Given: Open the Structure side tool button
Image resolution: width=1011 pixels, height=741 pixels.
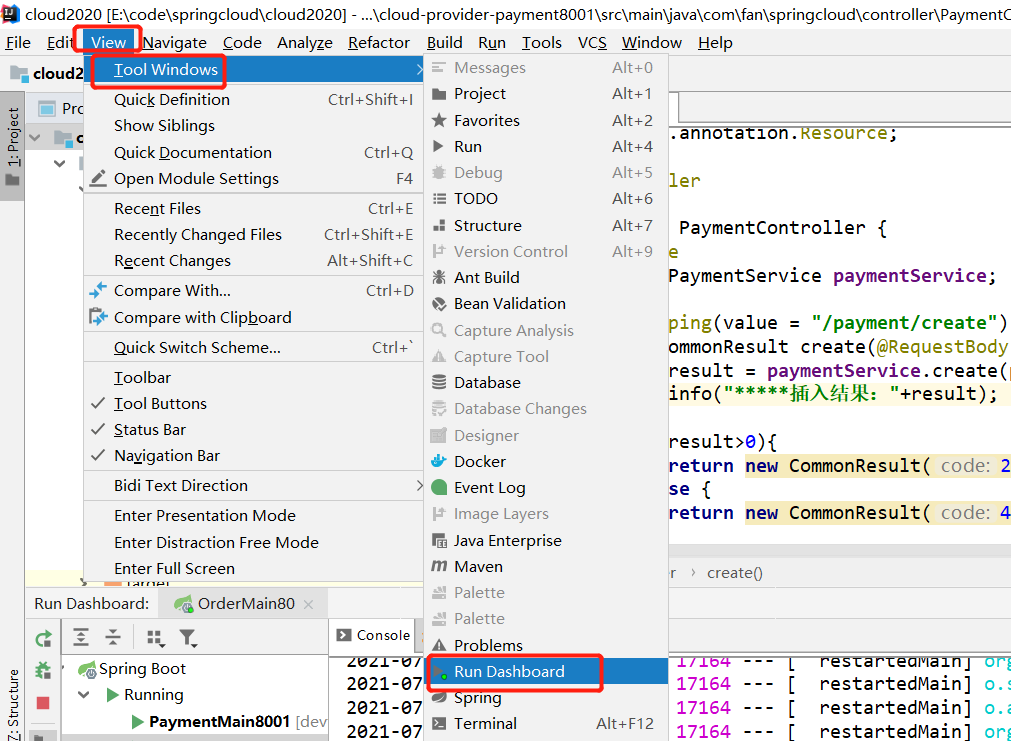Looking at the screenshot, I should pyautogui.click(x=13, y=704).
